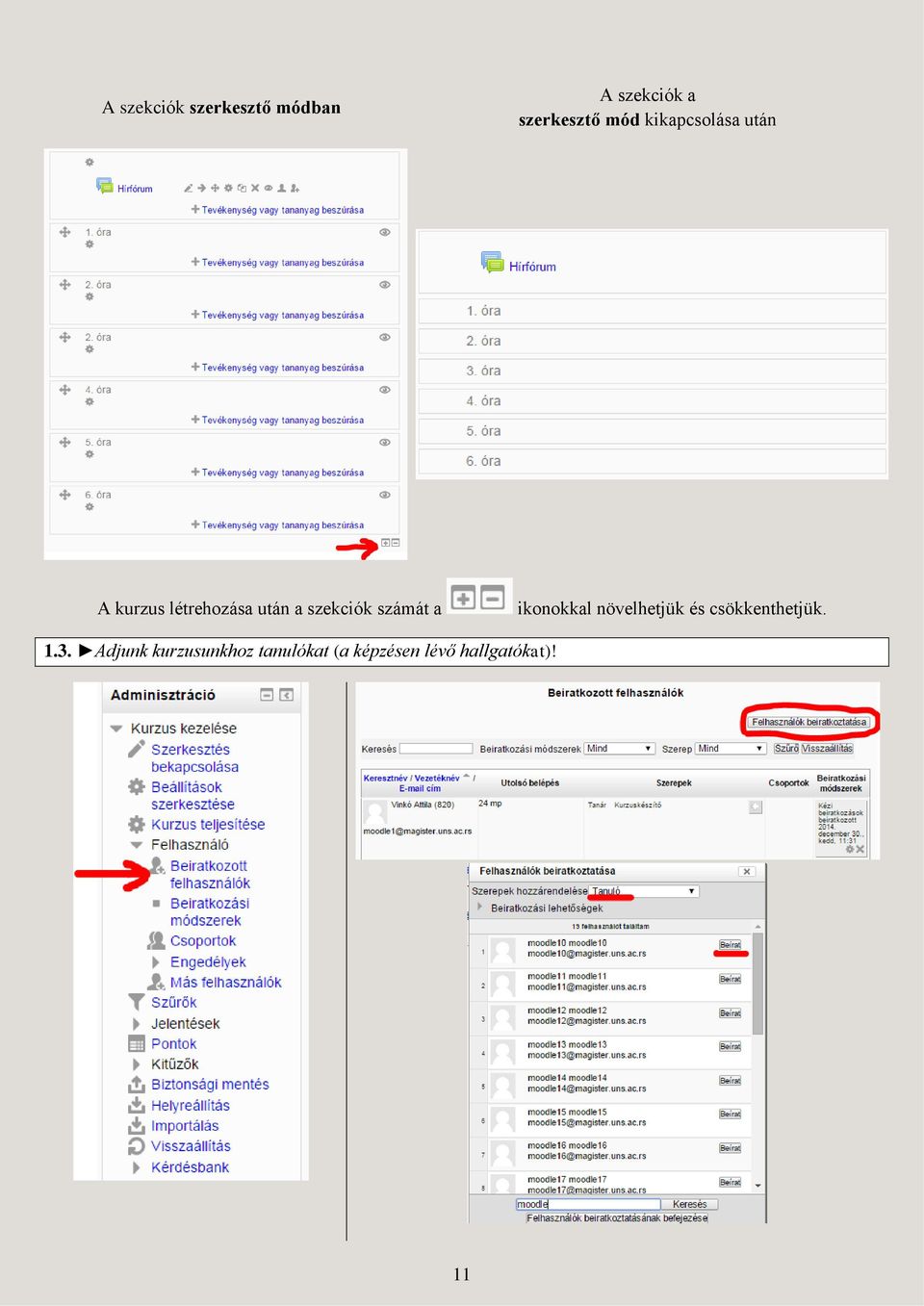Click the large minus icon in the sentence
This screenshot has height=1306, width=924.
[493, 599]
